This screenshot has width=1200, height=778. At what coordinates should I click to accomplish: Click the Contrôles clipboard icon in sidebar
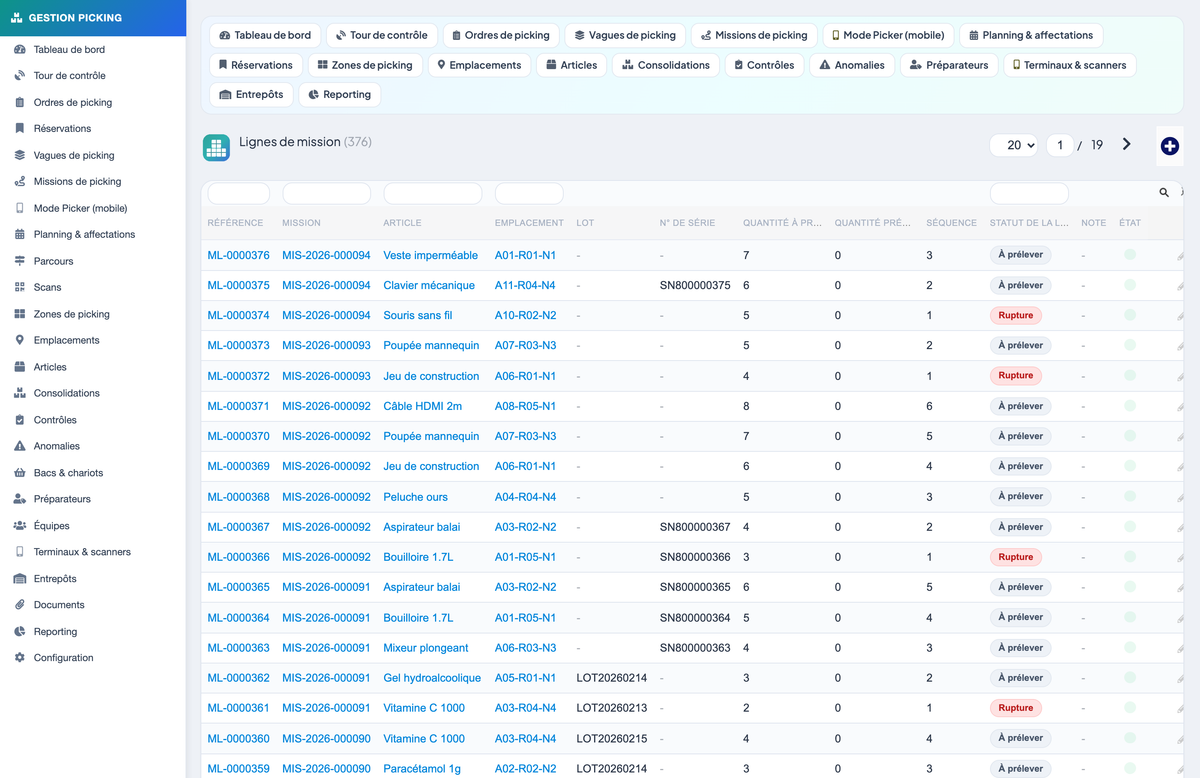click(20, 420)
